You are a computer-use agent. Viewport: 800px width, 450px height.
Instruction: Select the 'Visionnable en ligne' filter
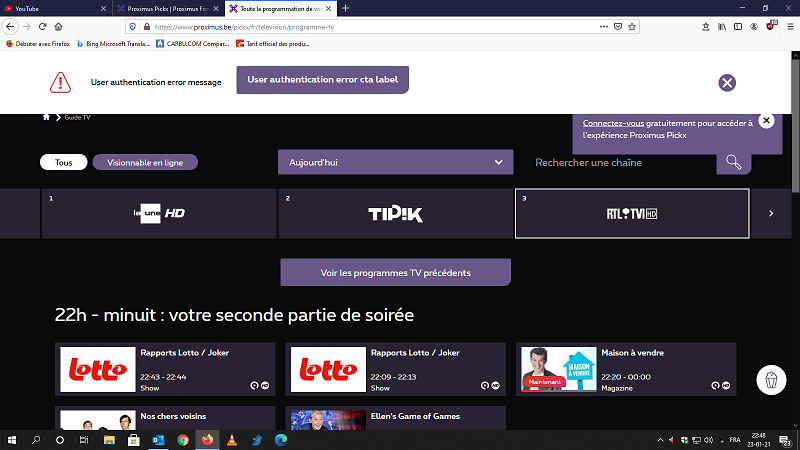tap(145, 162)
